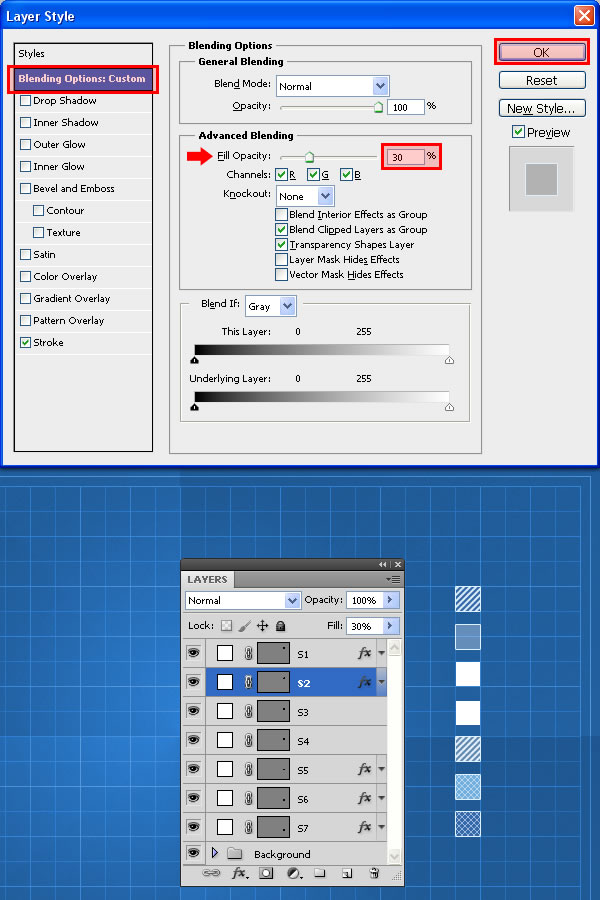Click lock position icon in Layers

point(262,626)
